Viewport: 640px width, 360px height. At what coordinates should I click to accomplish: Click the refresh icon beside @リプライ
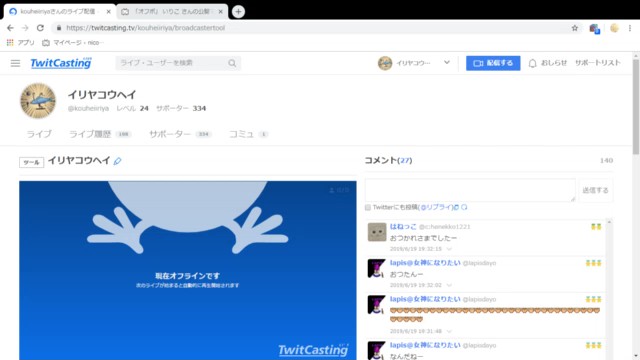point(464,207)
